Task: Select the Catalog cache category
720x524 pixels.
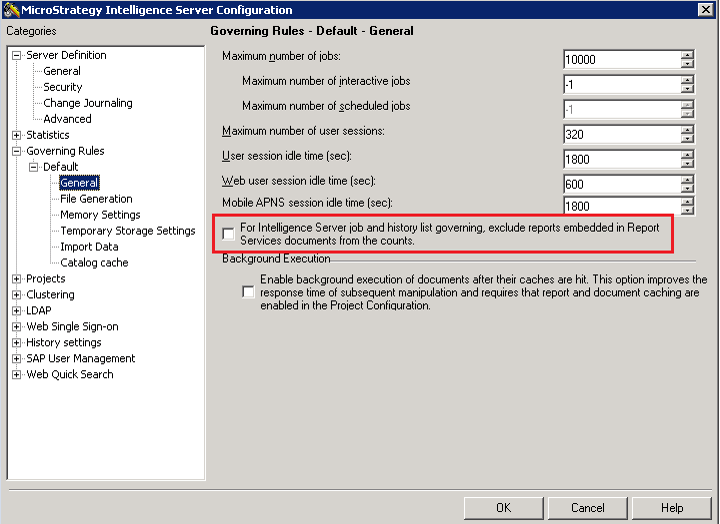Action: coord(94,263)
